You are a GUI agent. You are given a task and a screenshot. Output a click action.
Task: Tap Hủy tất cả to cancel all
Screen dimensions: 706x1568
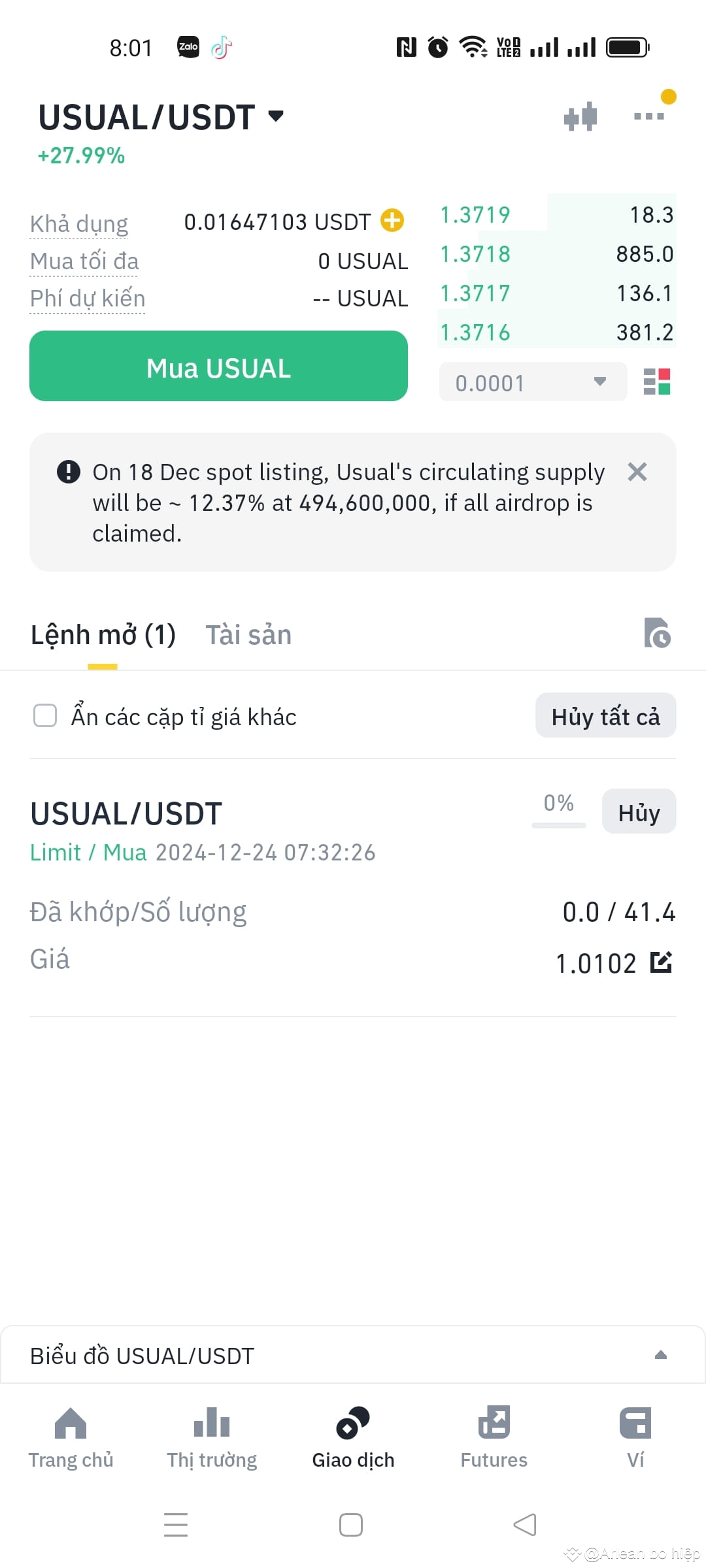(605, 716)
